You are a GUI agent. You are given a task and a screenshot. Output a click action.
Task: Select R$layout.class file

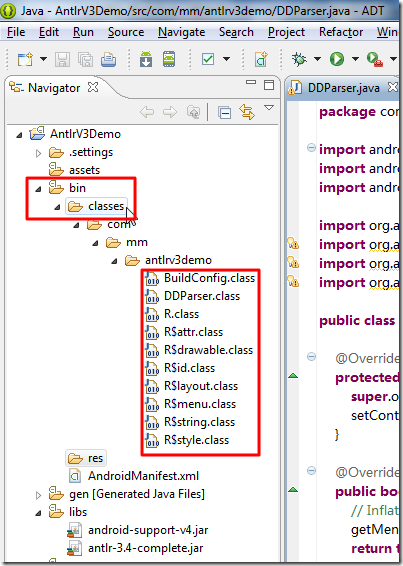click(201, 386)
